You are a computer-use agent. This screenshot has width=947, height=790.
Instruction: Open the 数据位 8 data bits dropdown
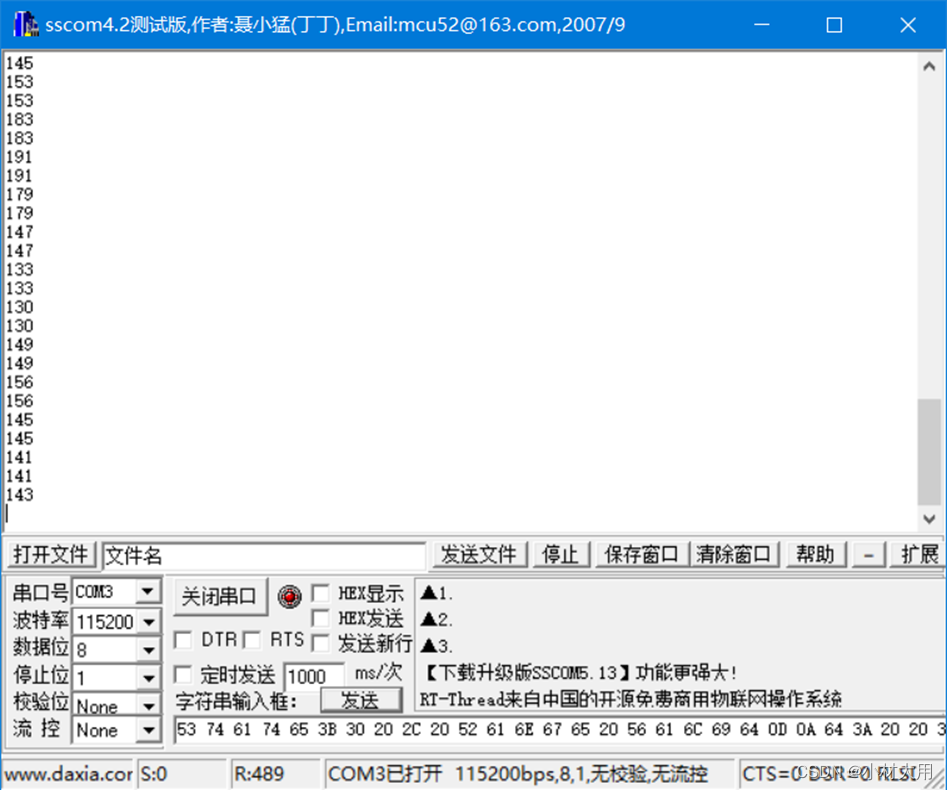(x=148, y=650)
